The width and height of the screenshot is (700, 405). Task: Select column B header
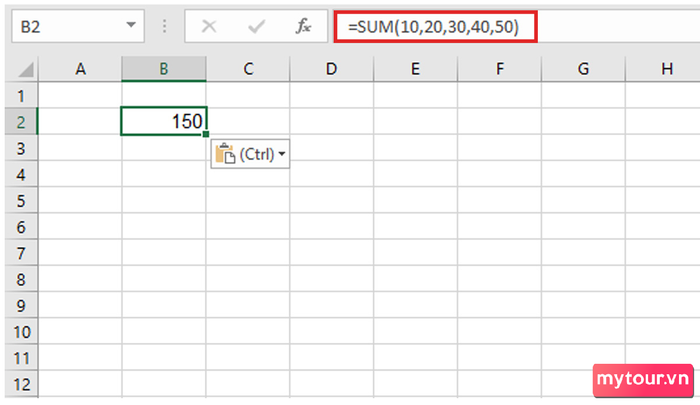click(164, 69)
